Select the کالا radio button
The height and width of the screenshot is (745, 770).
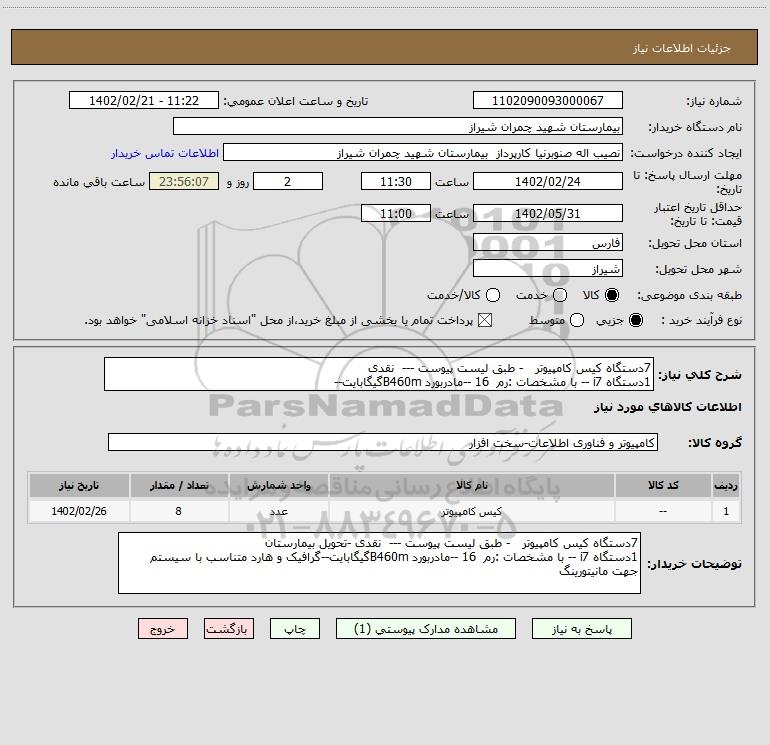point(612,295)
